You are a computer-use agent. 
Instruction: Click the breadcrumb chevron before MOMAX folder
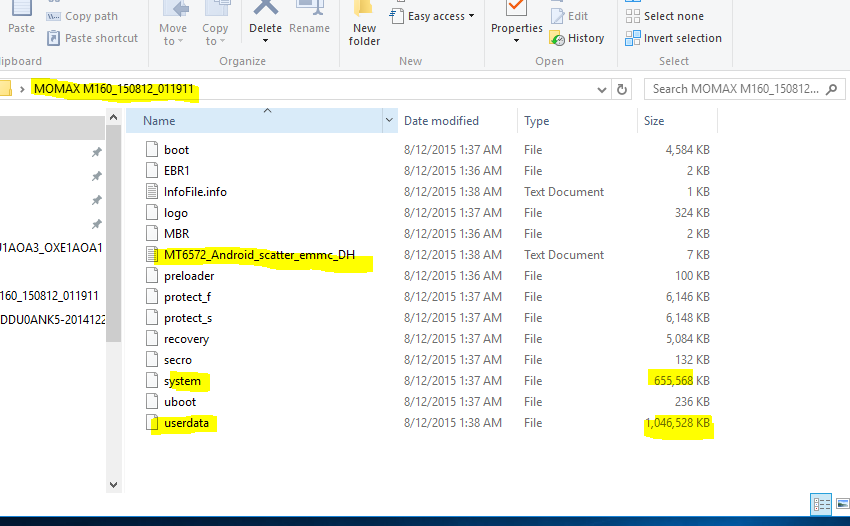tap(22, 89)
